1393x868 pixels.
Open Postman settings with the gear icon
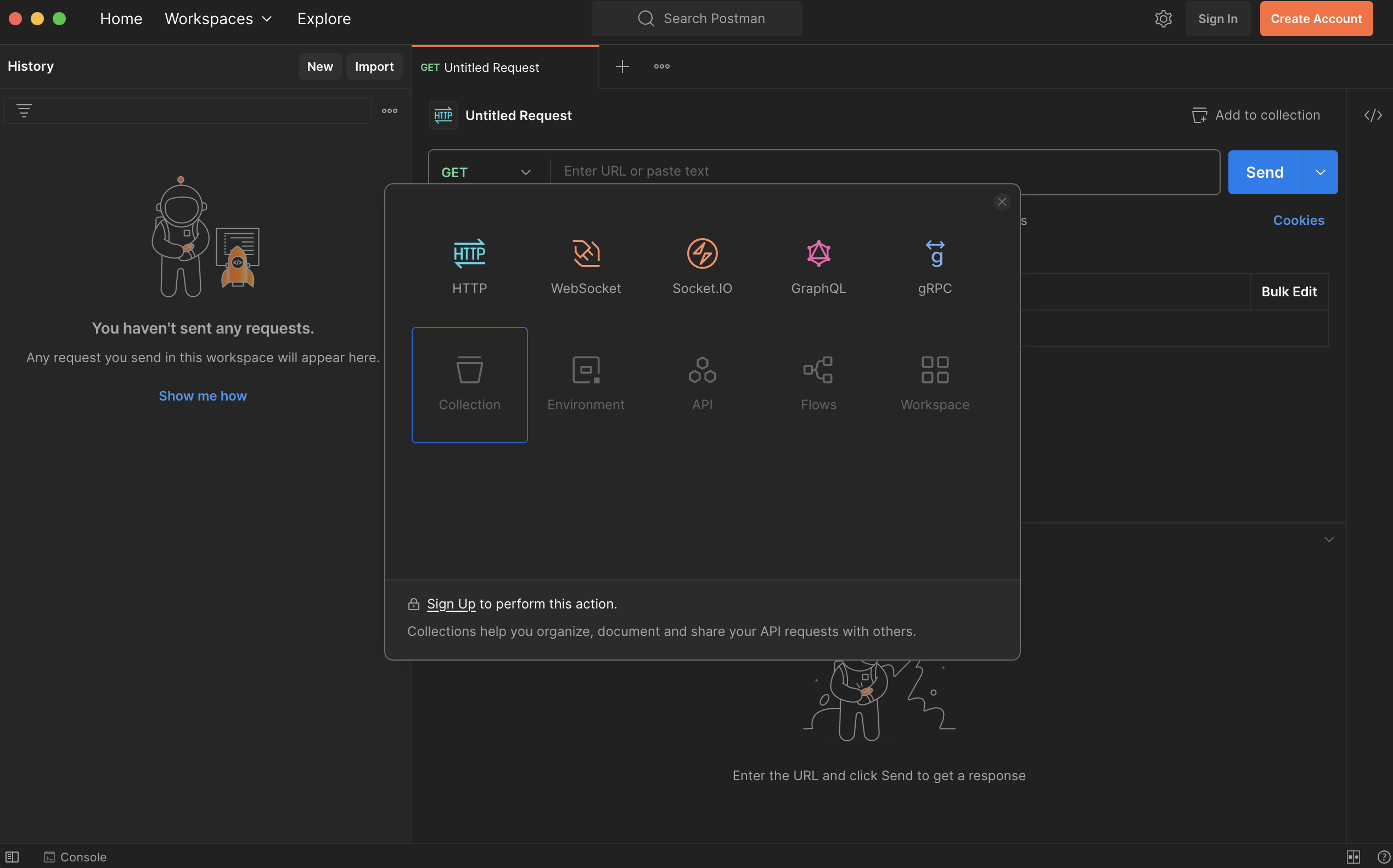(x=1164, y=18)
